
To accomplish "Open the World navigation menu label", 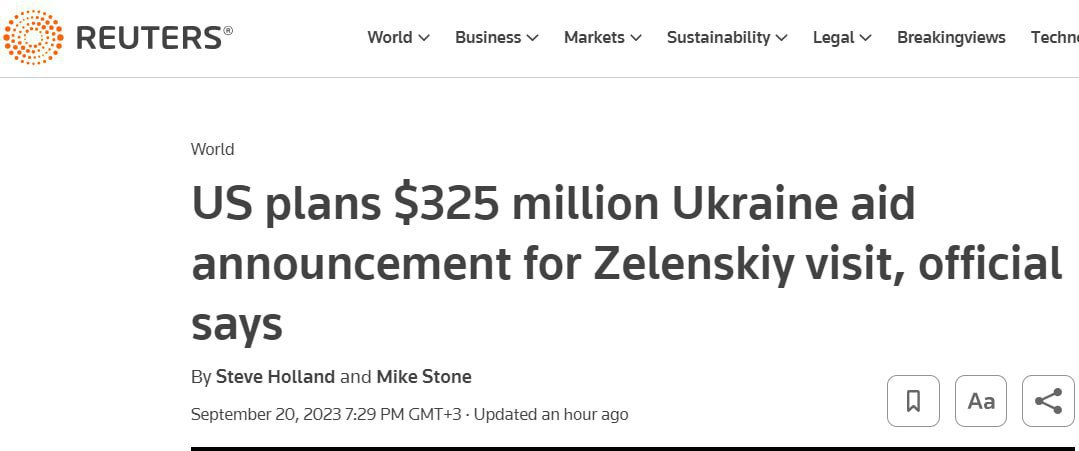I will click(389, 37).
